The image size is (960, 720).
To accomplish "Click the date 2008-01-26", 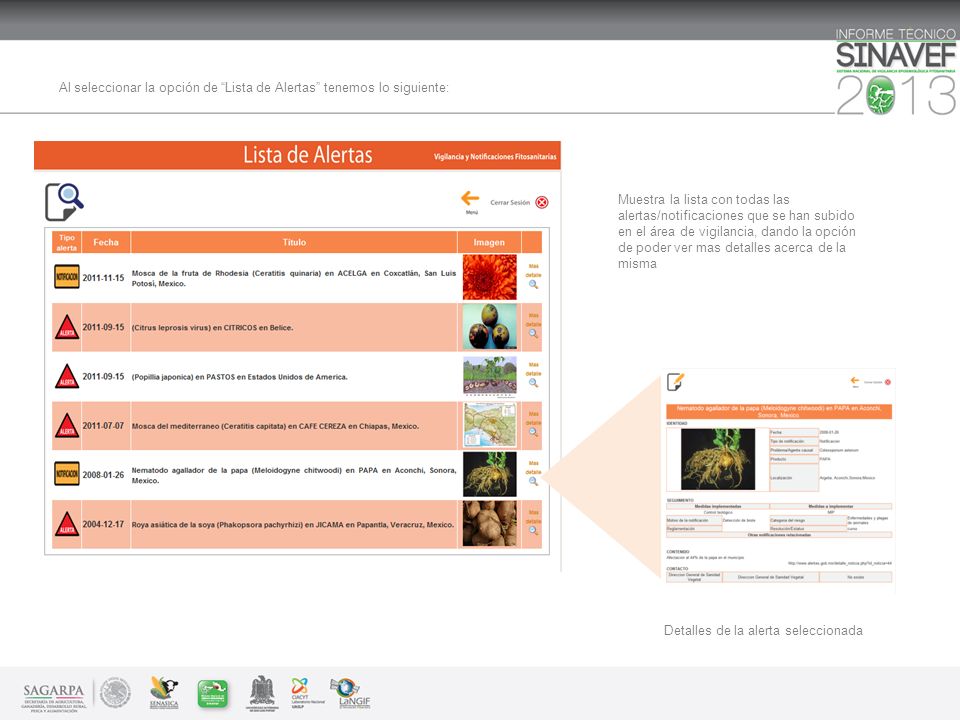I will pyautogui.click(x=103, y=475).
